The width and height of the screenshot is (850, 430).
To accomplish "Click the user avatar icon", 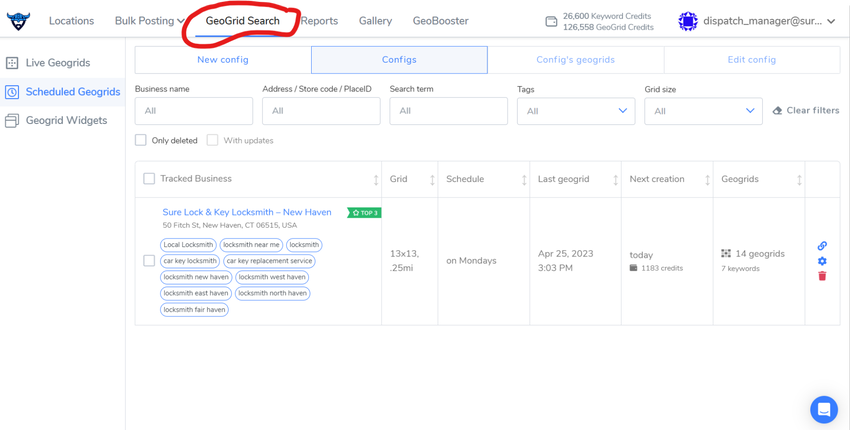I will click(x=687, y=21).
